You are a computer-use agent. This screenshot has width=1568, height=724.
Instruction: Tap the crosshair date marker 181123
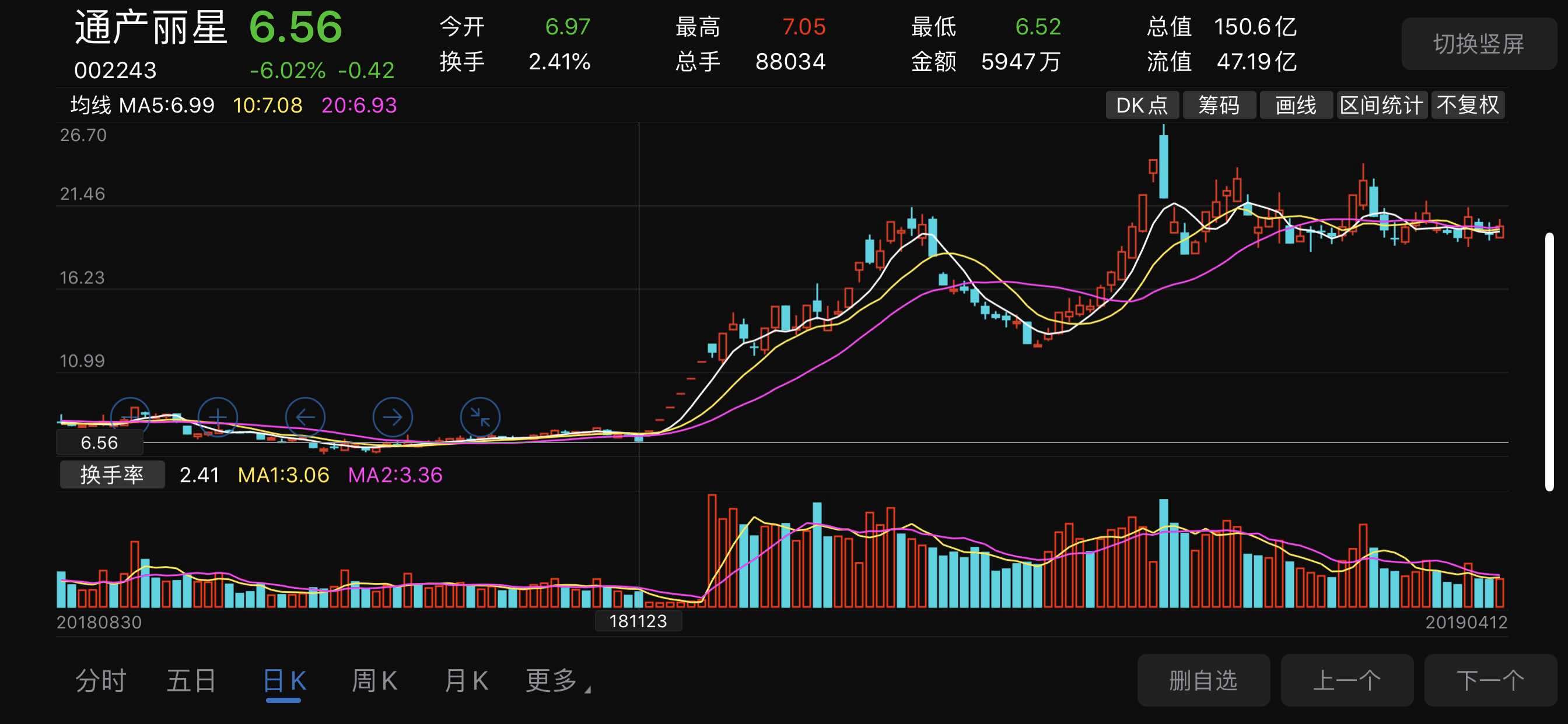638,621
